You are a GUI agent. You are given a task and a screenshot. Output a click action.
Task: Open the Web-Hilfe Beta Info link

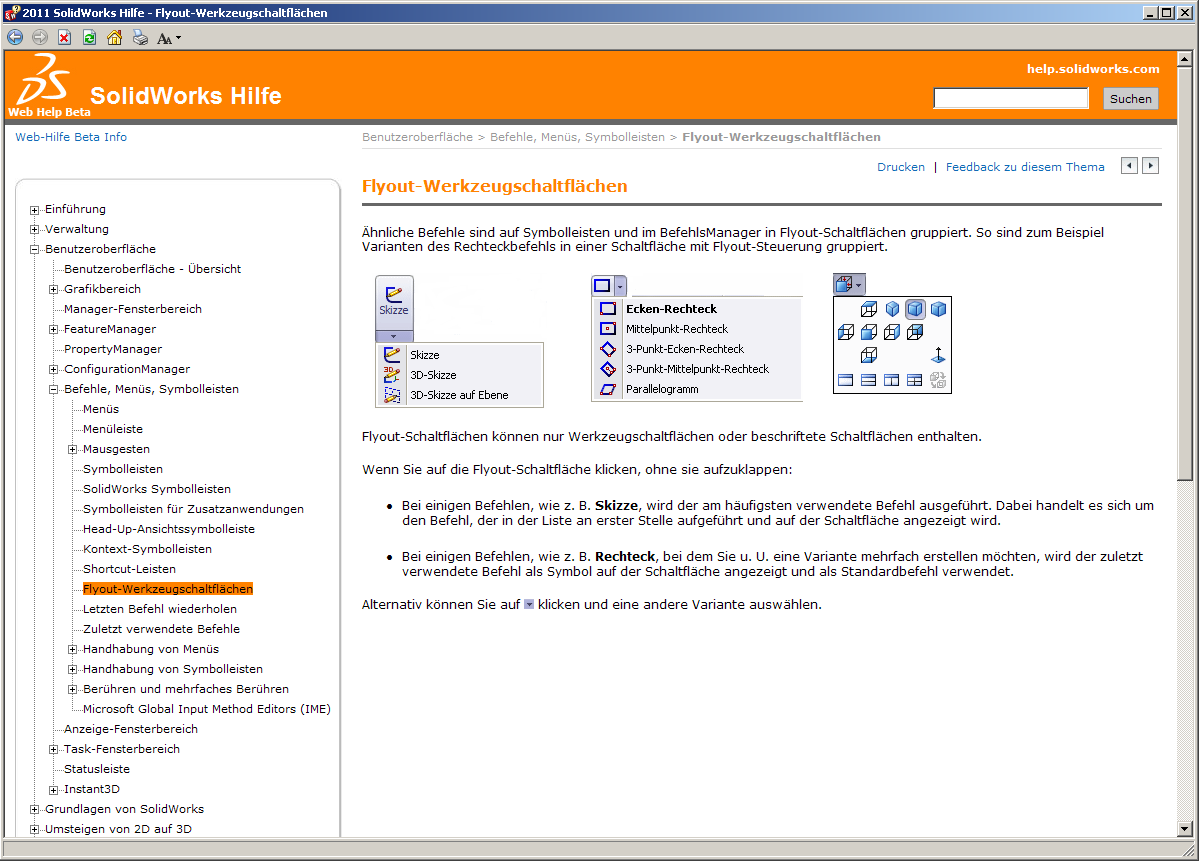pos(71,137)
